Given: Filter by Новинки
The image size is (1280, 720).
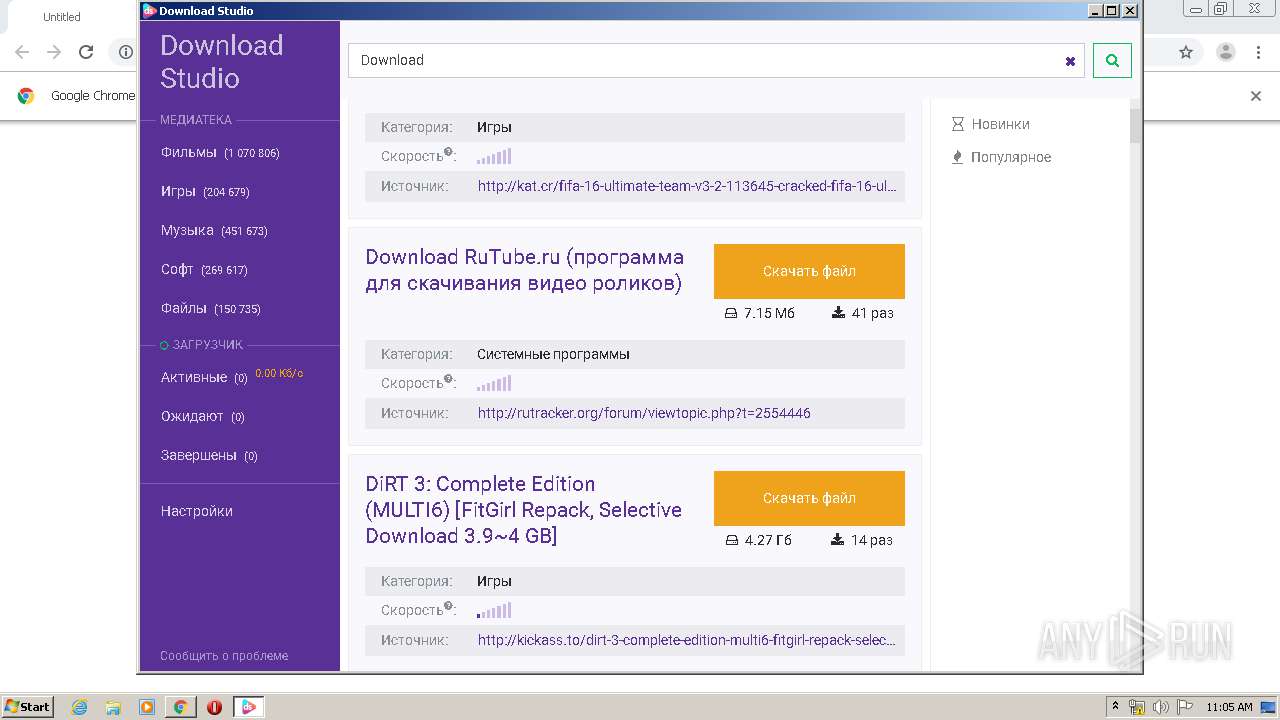Looking at the screenshot, I should click(1000, 124).
